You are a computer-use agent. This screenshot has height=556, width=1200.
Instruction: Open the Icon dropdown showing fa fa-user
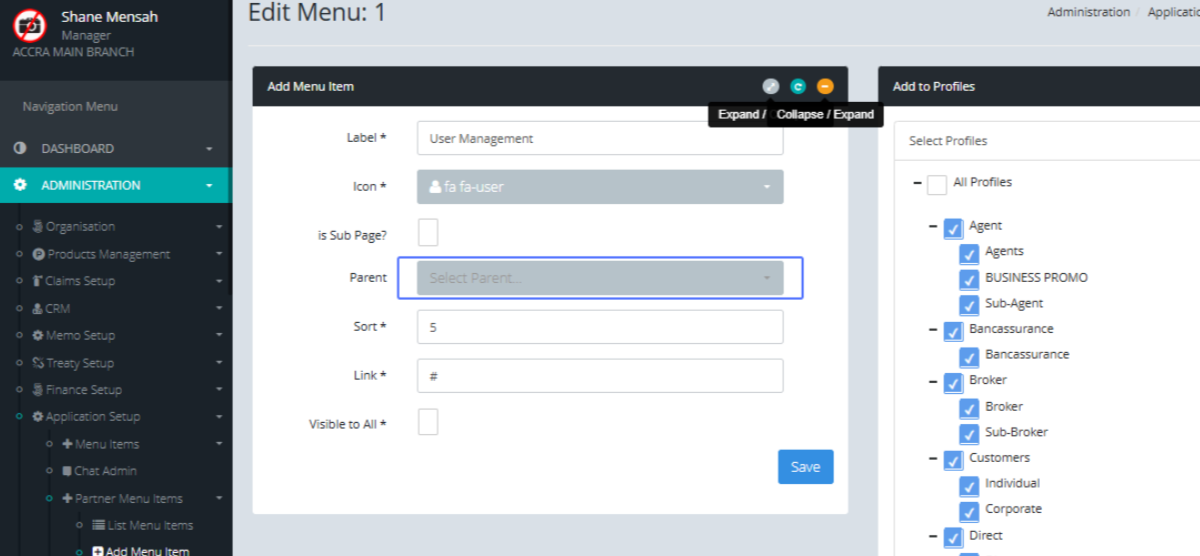(600, 187)
